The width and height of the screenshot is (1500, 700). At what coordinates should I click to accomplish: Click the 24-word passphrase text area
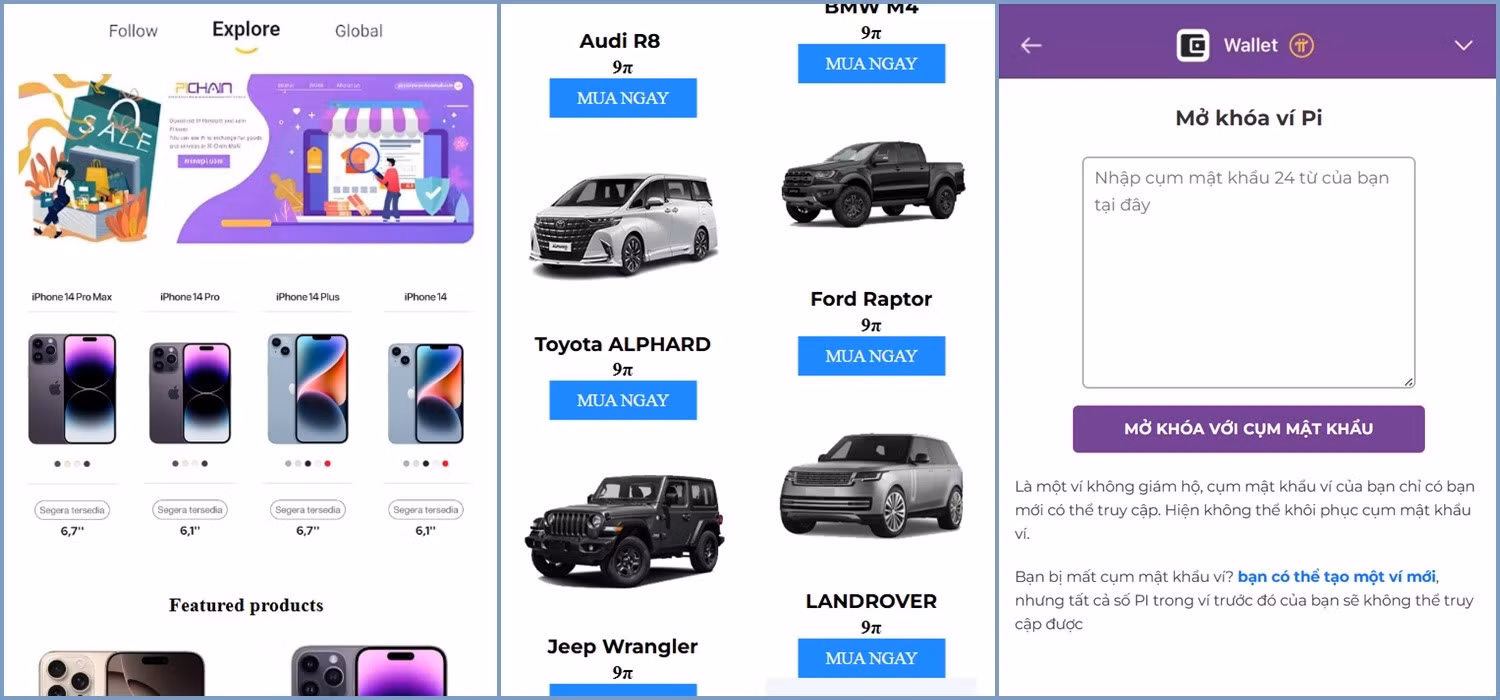click(1249, 272)
